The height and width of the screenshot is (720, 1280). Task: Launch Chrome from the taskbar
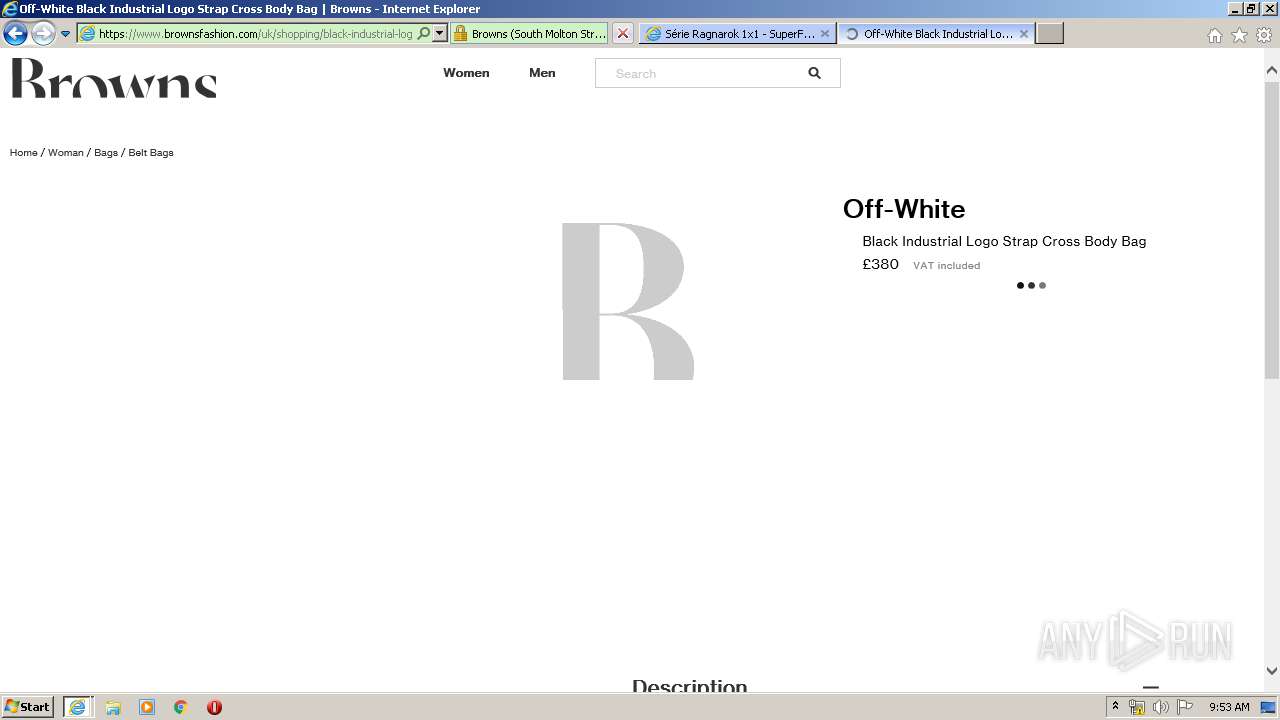[x=181, y=707]
